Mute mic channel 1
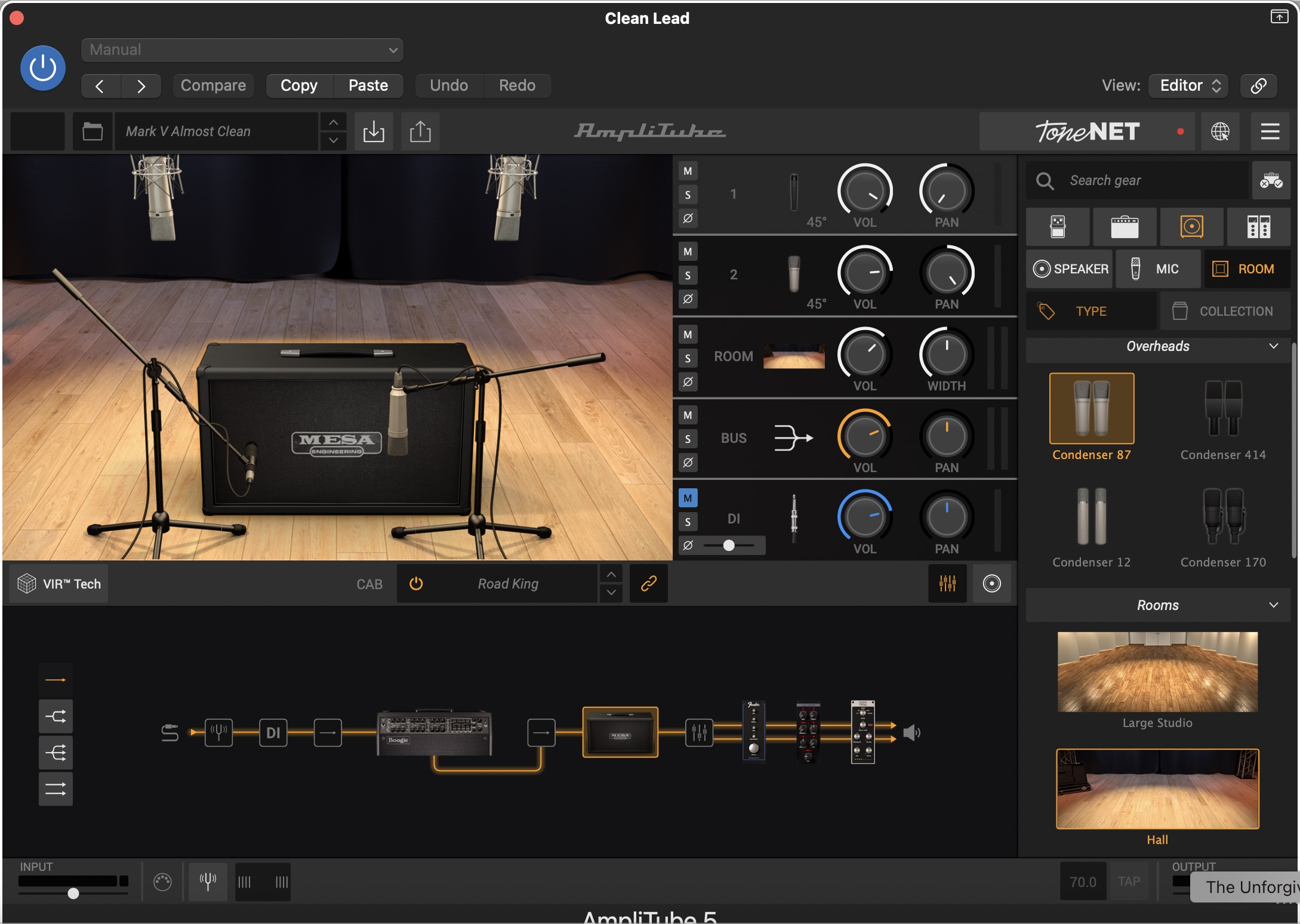 tap(688, 171)
